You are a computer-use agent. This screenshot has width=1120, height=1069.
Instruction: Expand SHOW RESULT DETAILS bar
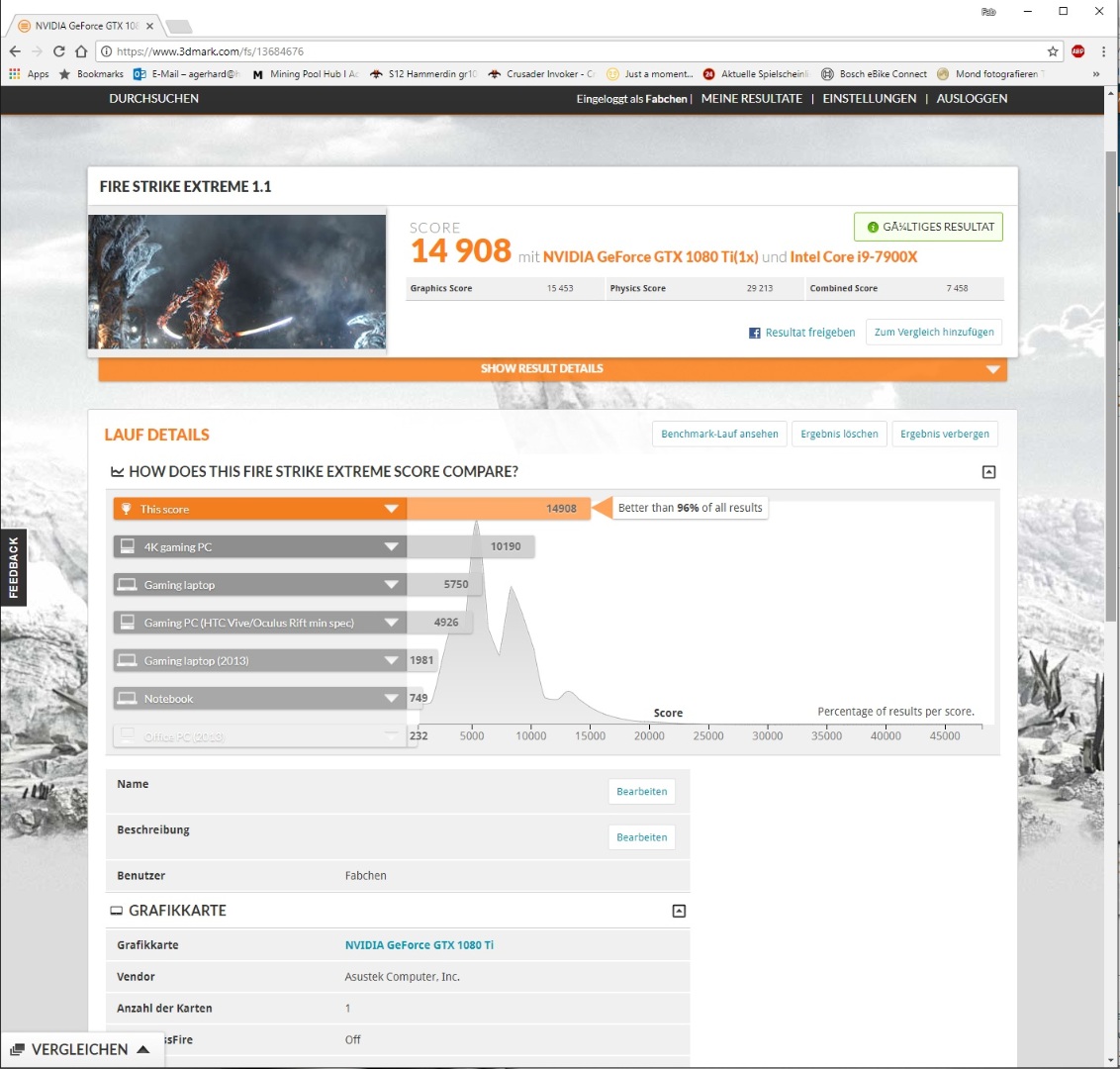tap(552, 369)
